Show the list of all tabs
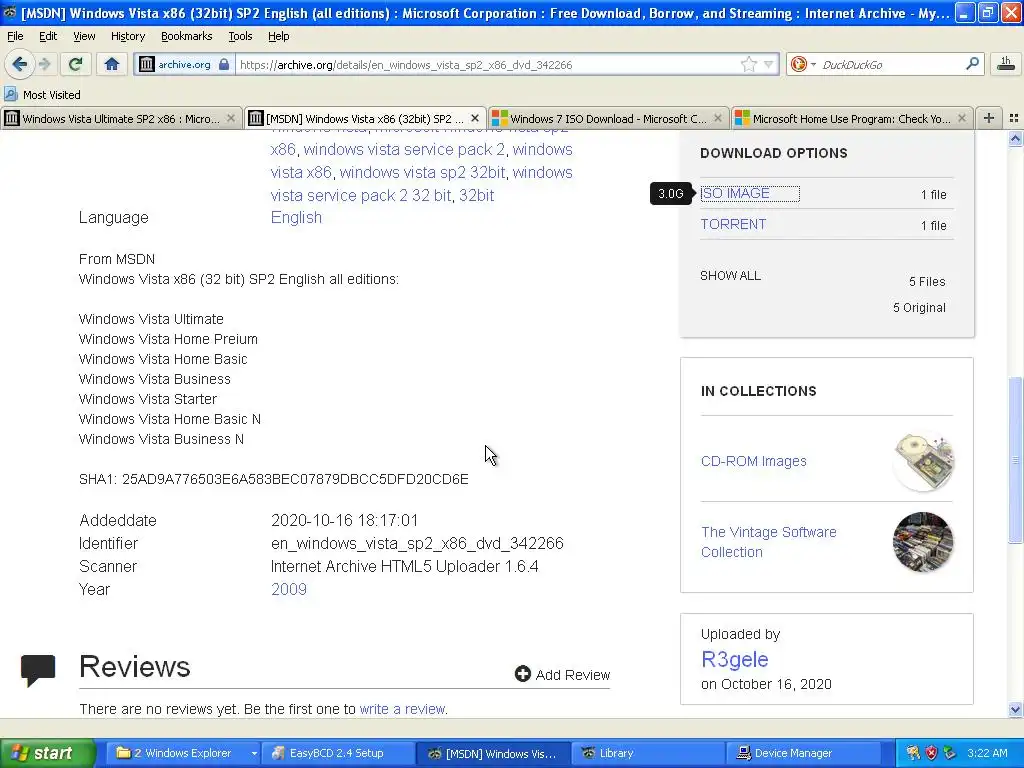Screen dimensions: 1024x768 (1014, 118)
